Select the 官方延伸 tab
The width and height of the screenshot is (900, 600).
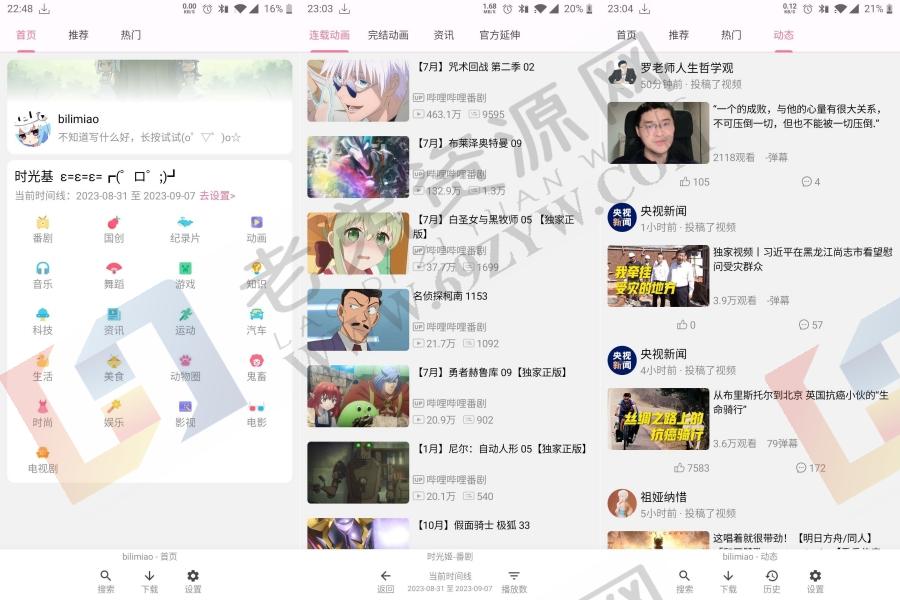tap(499, 35)
